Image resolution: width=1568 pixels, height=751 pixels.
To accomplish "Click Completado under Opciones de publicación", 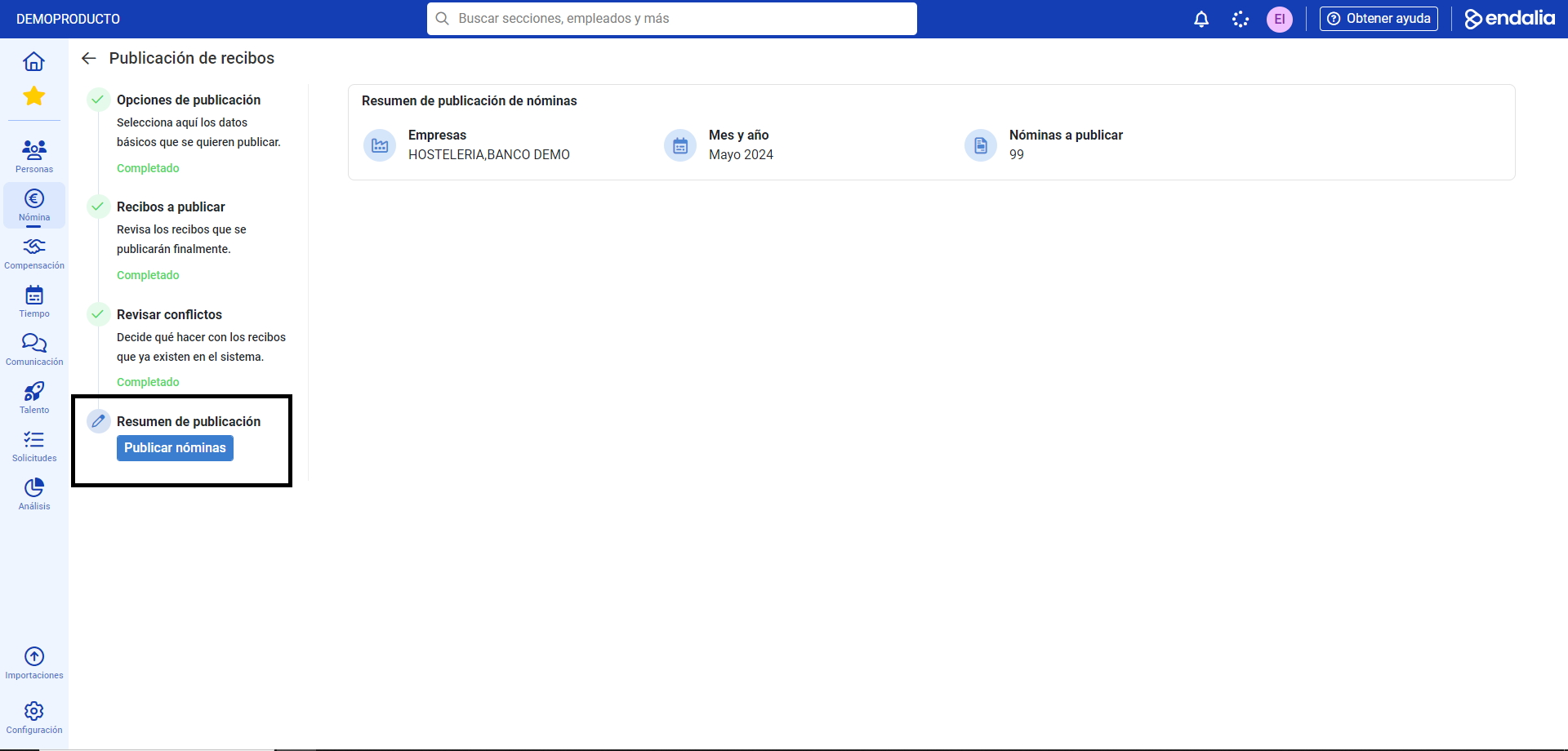I will [x=148, y=168].
